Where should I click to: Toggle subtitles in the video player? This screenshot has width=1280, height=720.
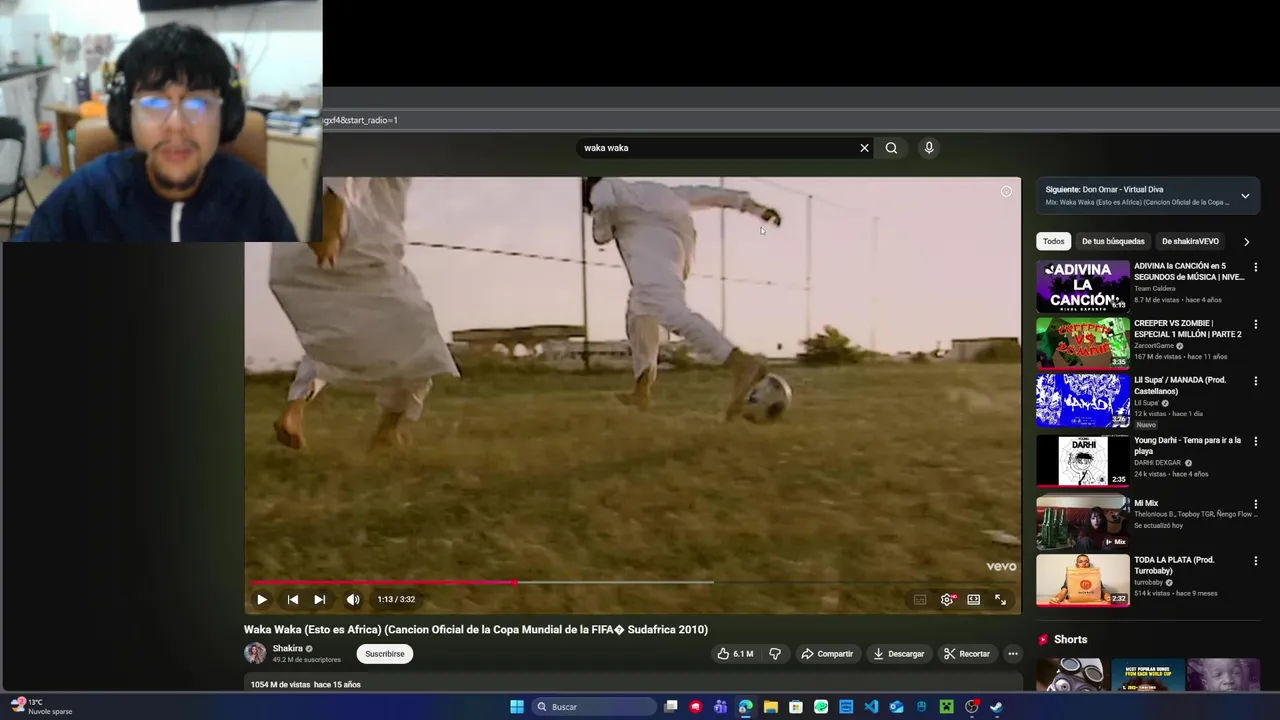click(920, 599)
